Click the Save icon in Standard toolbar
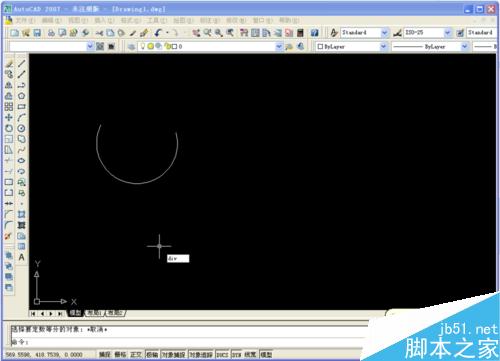The image size is (500, 361). [37, 33]
